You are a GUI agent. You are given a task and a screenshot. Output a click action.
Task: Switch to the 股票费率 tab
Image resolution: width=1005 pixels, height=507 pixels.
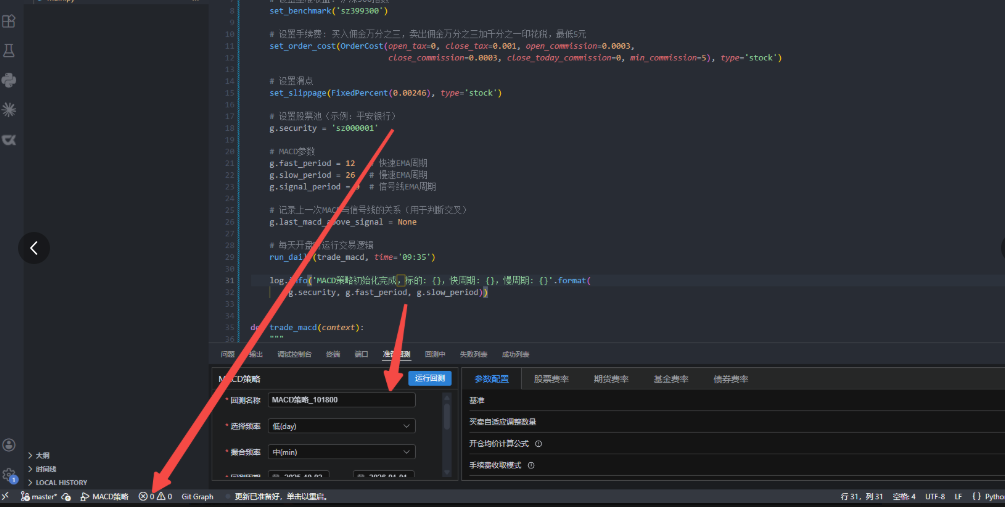tap(551, 379)
